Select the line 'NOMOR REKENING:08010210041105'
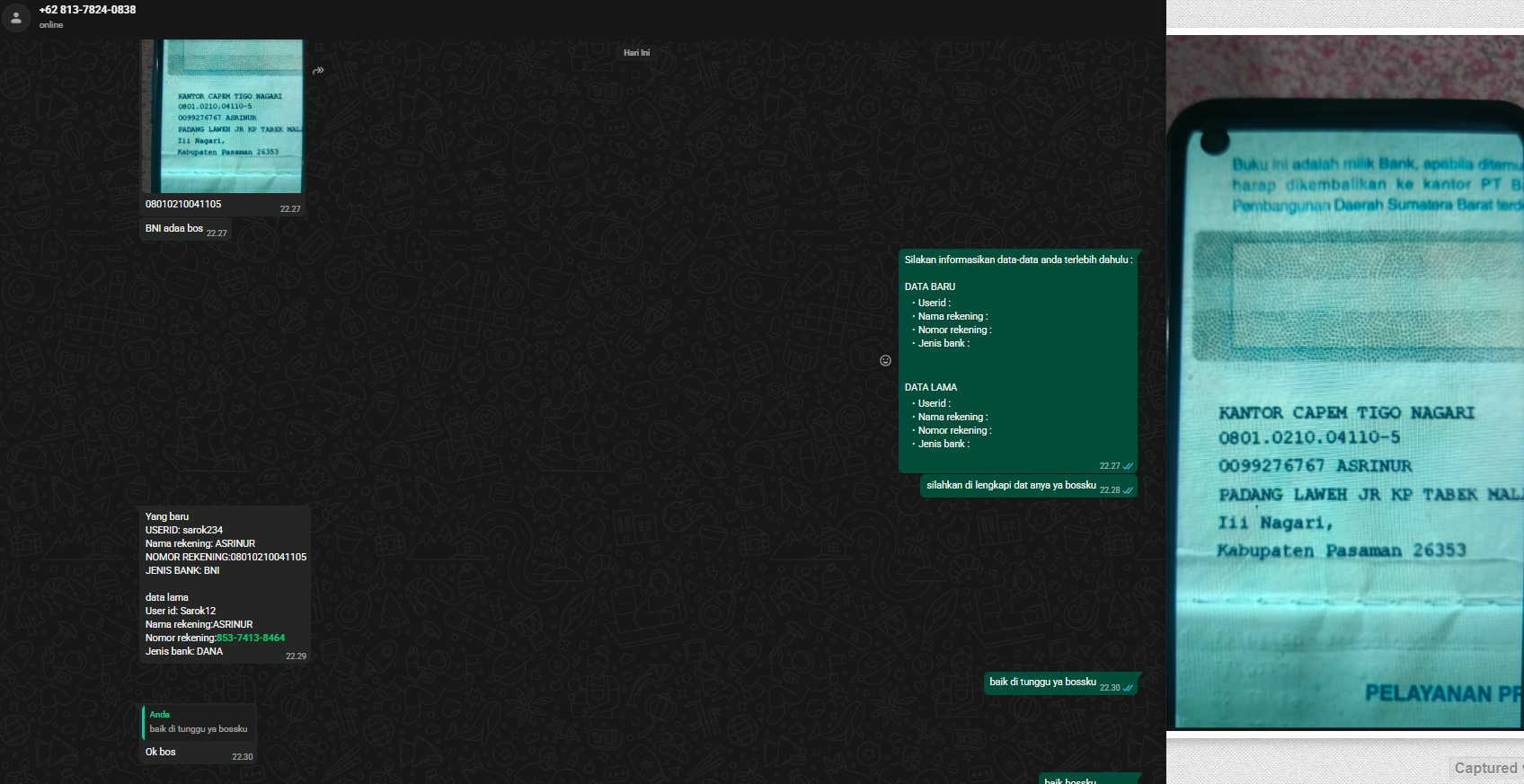Screen dimensions: 1524x784 pyautogui.click(x=226, y=557)
